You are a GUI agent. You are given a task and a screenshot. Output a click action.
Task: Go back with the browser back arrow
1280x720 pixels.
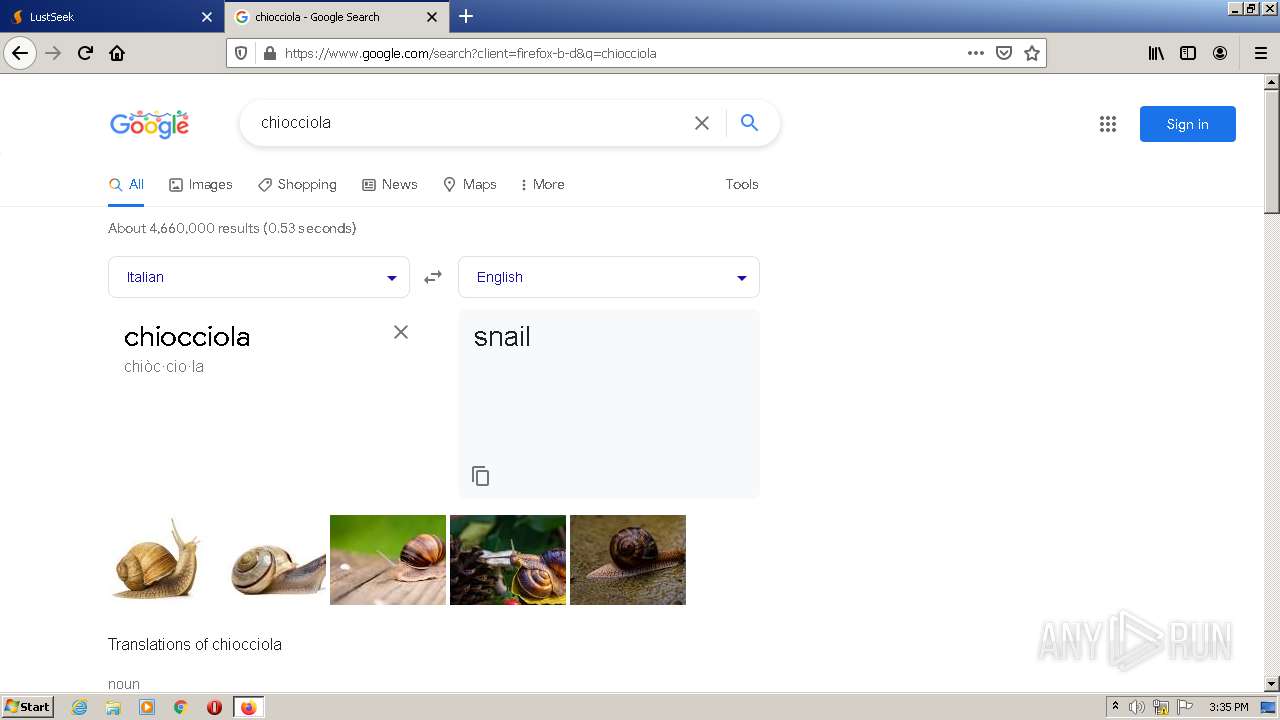click(x=20, y=53)
